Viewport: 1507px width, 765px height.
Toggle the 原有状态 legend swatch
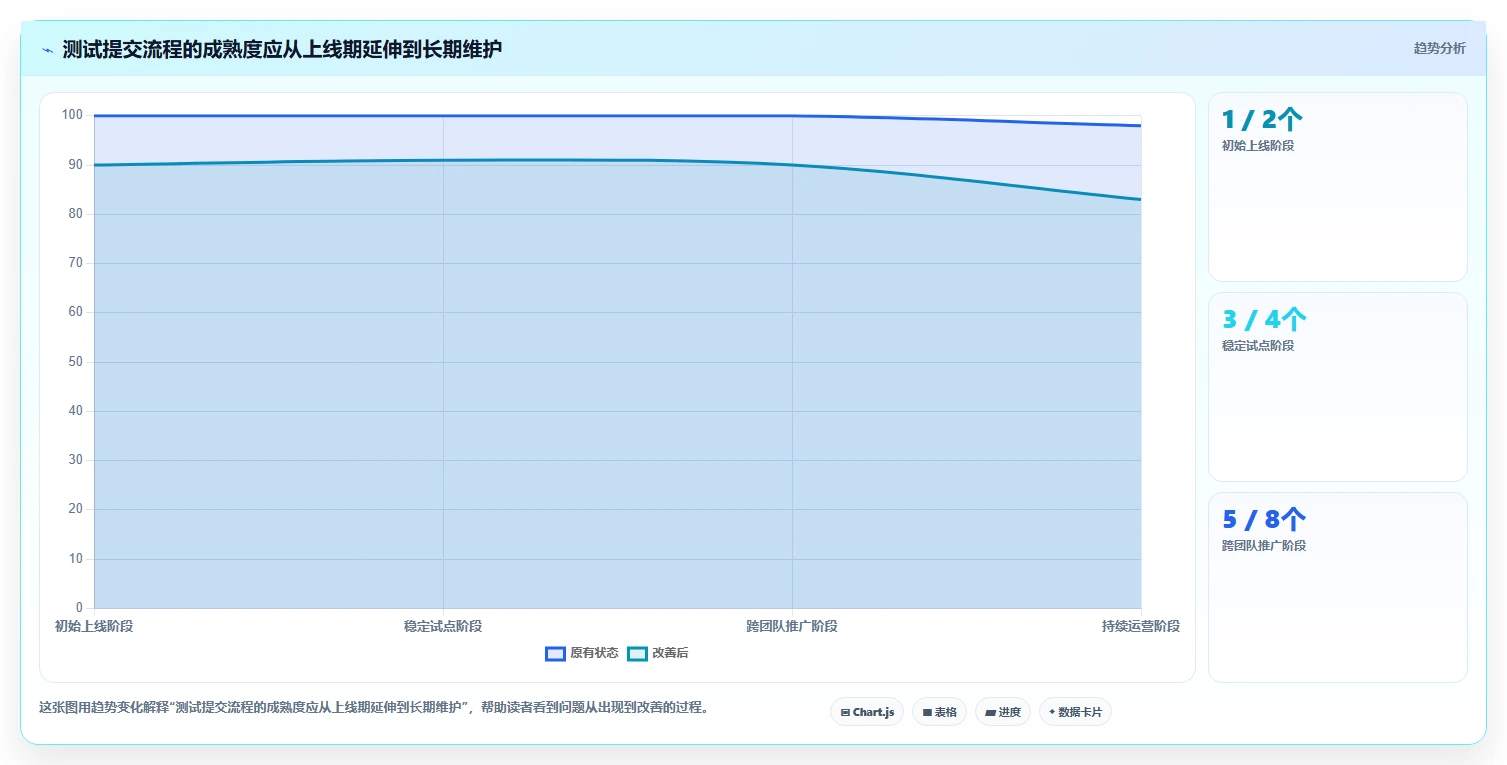[x=555, y=654]
